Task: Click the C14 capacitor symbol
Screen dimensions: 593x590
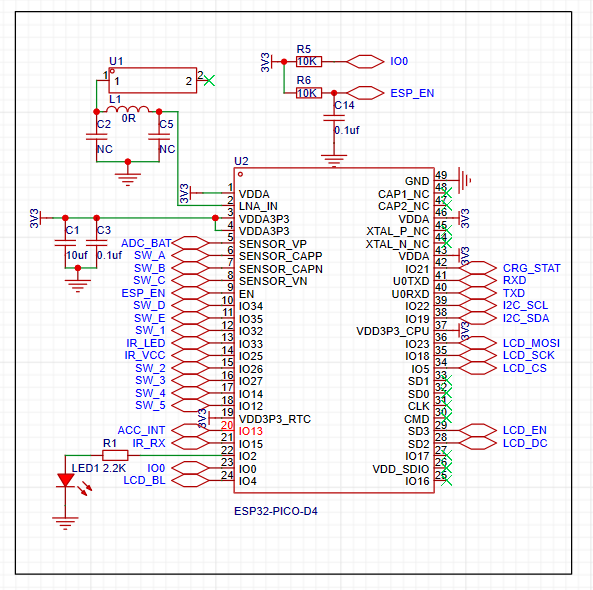Action: coord(334,118)
